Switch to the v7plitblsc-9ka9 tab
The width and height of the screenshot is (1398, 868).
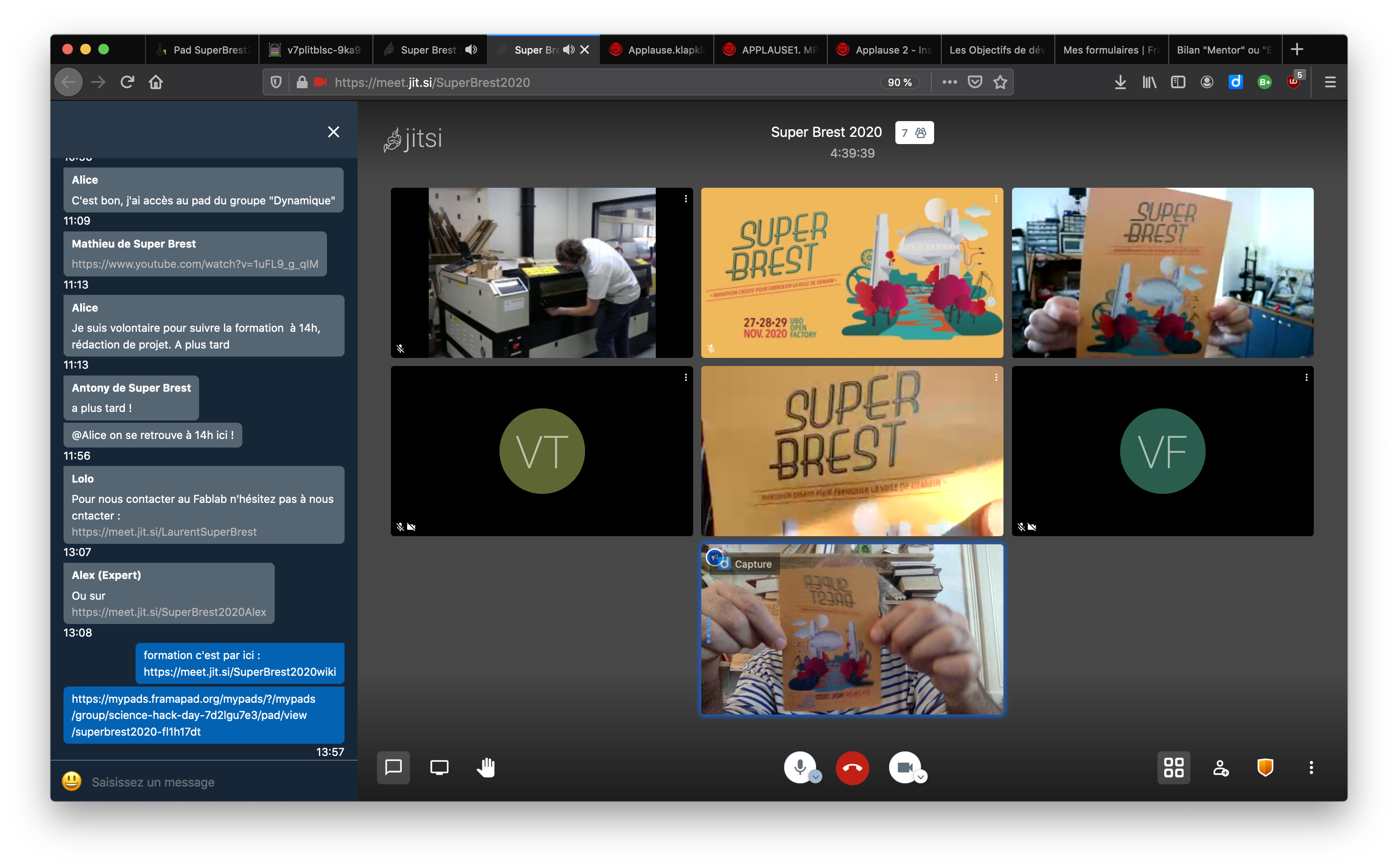pyautogui.click(x=316, y=50)
